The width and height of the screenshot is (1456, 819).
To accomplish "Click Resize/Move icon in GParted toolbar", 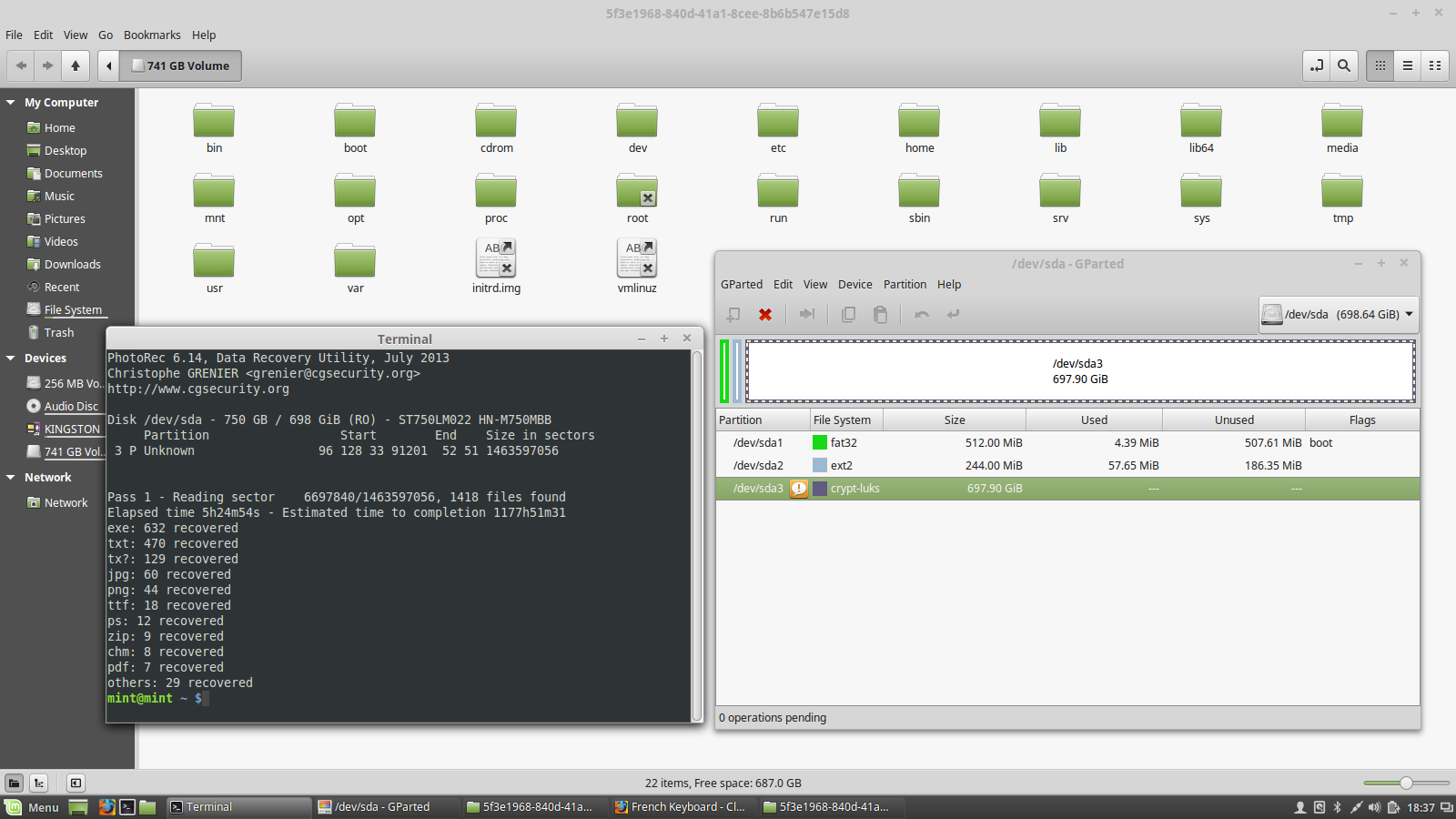I will [x=806, y=314].
